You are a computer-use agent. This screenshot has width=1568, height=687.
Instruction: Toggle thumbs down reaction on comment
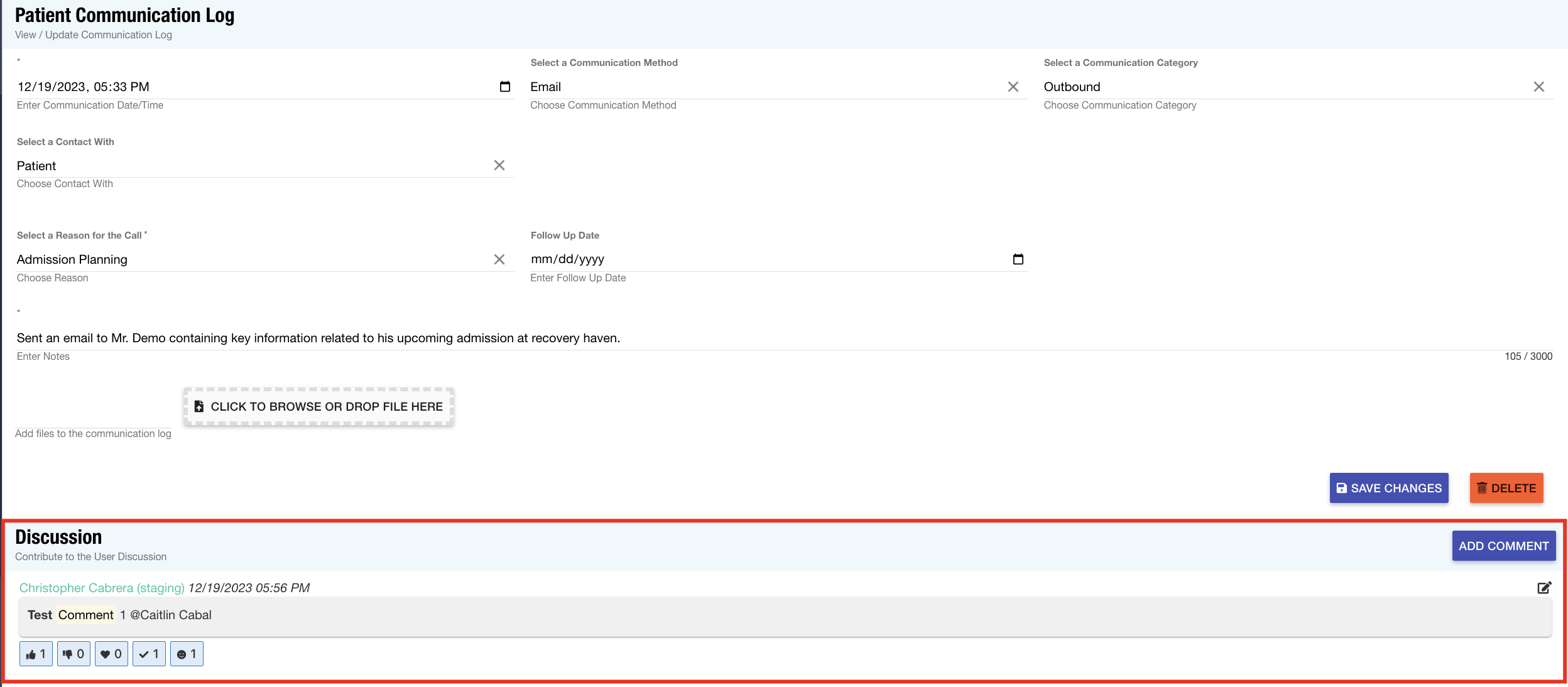73,654
